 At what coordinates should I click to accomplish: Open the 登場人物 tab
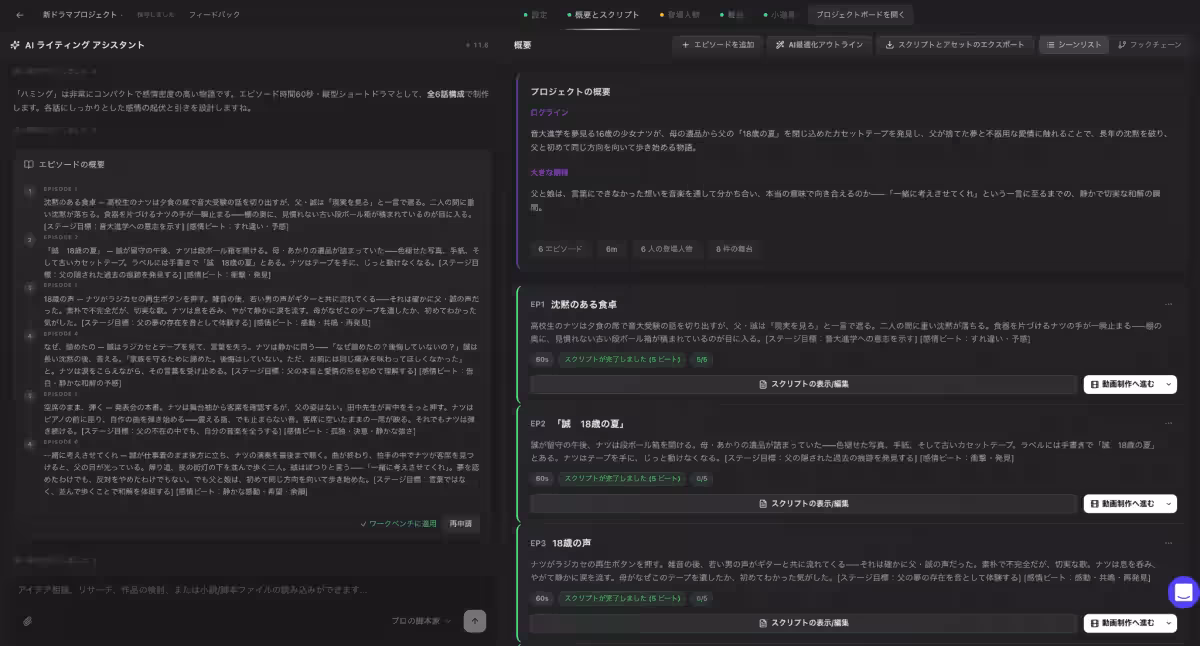[680, 15]
